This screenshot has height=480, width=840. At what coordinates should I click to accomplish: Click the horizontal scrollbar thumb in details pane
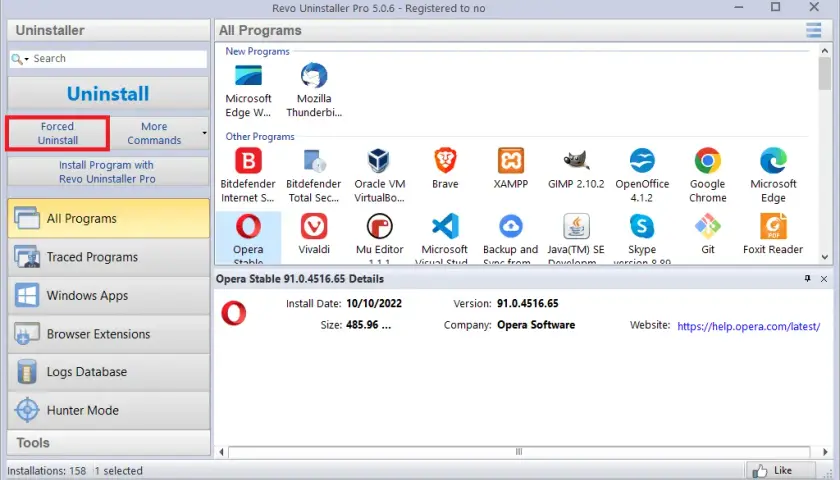point(519,452)
